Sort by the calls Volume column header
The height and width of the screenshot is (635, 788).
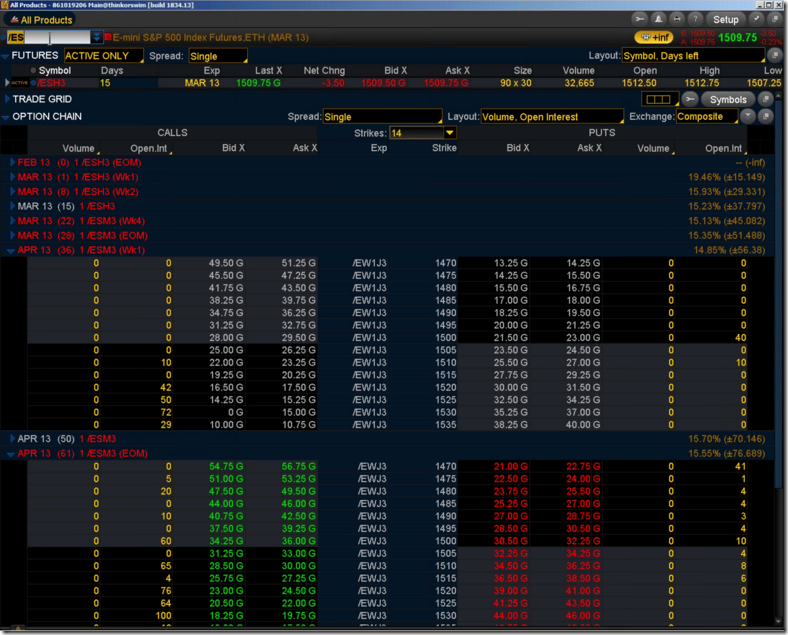pyautogui.click(x=79, y=148)
